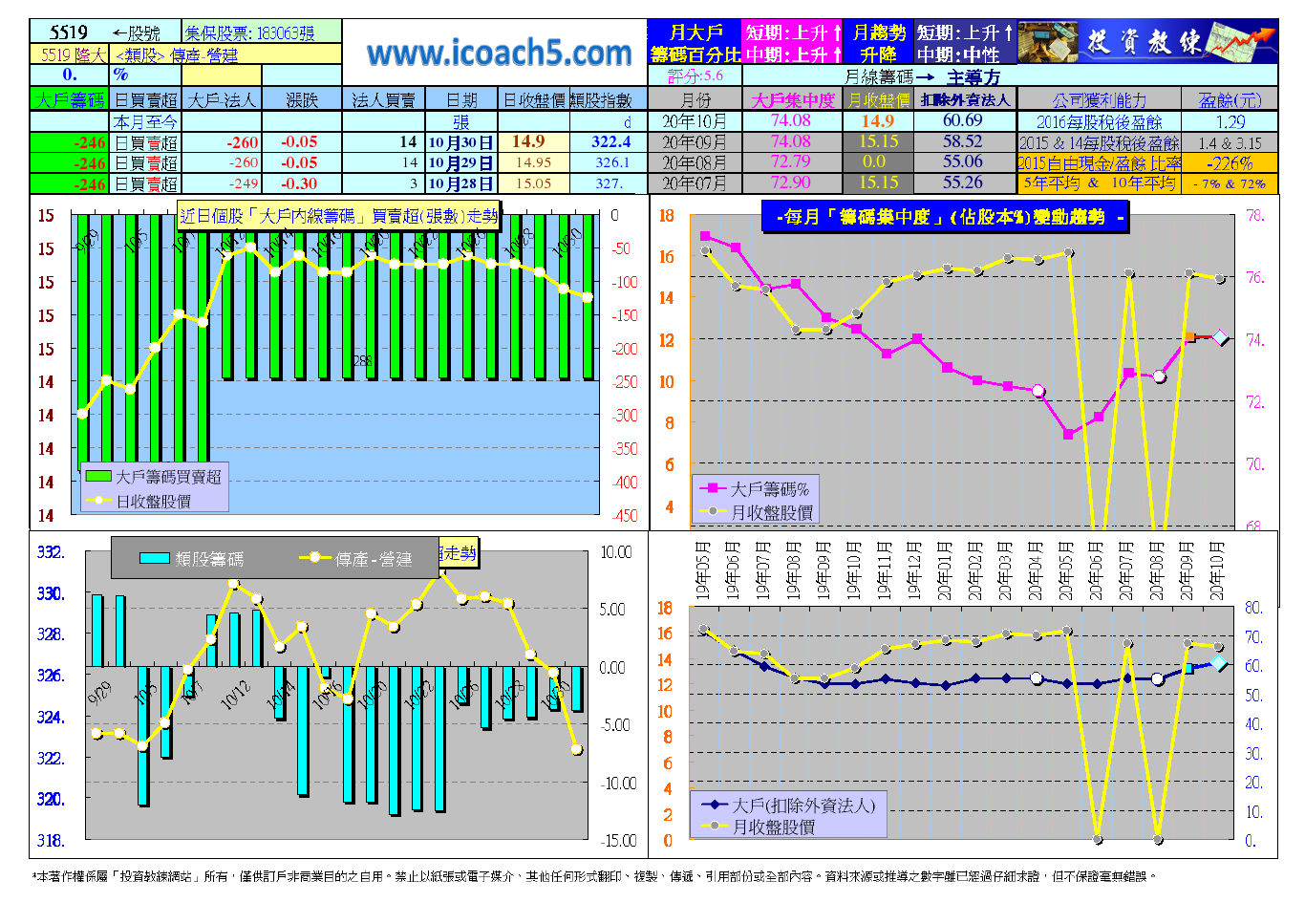Click the 公司獲利能力 header cell
Image resolution: width=1305 pixels, height=924 pixels.
[x=1099, y=99]
